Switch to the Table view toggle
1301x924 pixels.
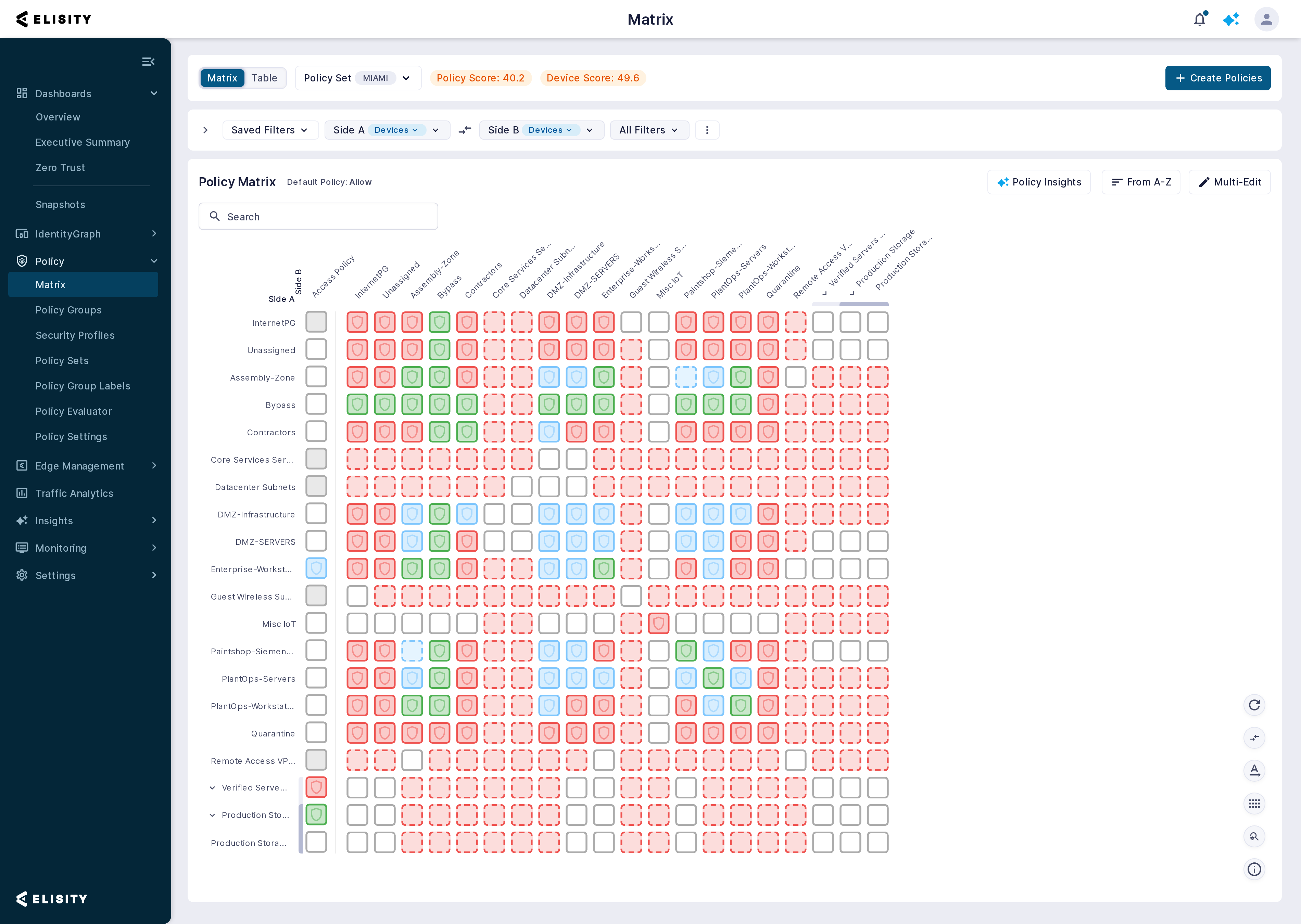[264, 78]
